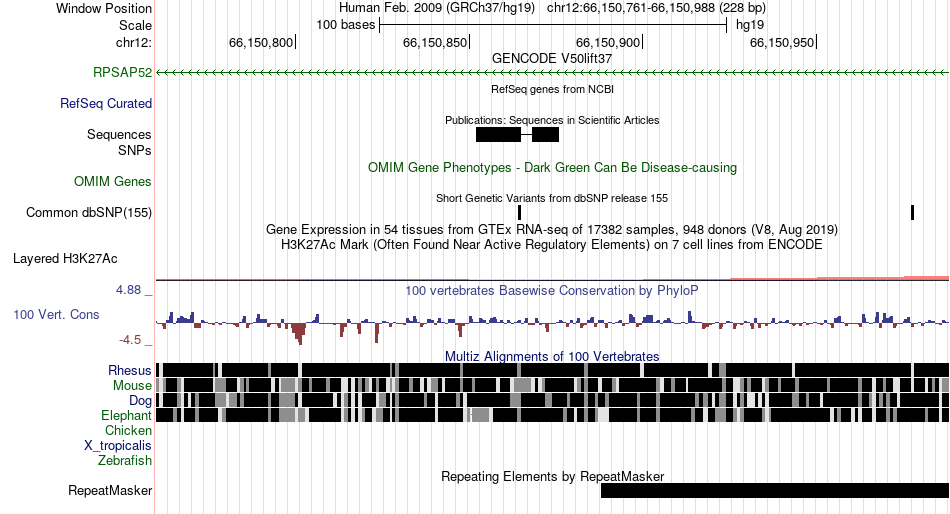Click the RefSeq genes from NCBI title
The image size is (950, 514).
pos(553,90)
